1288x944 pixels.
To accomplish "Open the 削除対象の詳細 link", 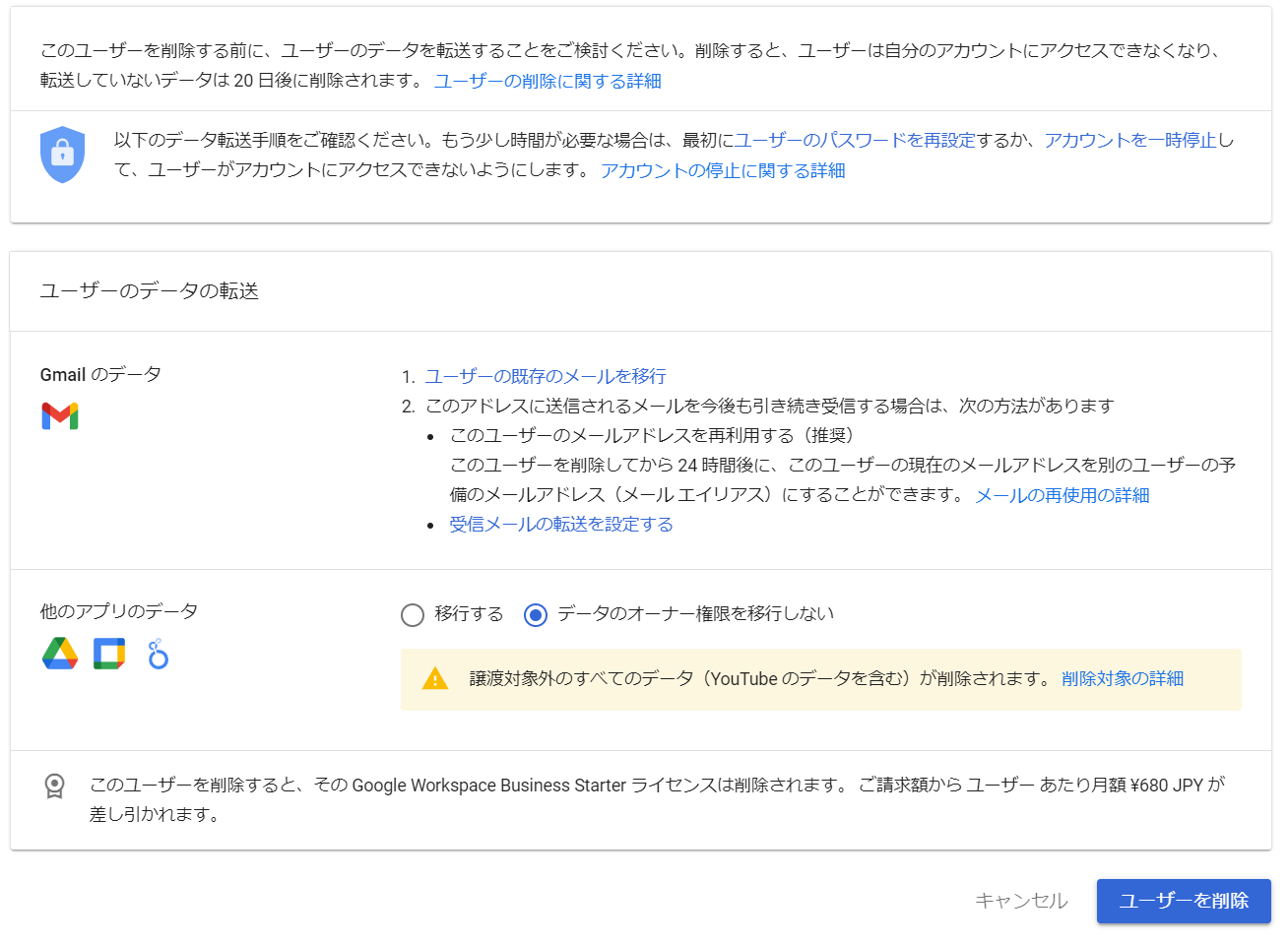I will (x=1123, y=678).
